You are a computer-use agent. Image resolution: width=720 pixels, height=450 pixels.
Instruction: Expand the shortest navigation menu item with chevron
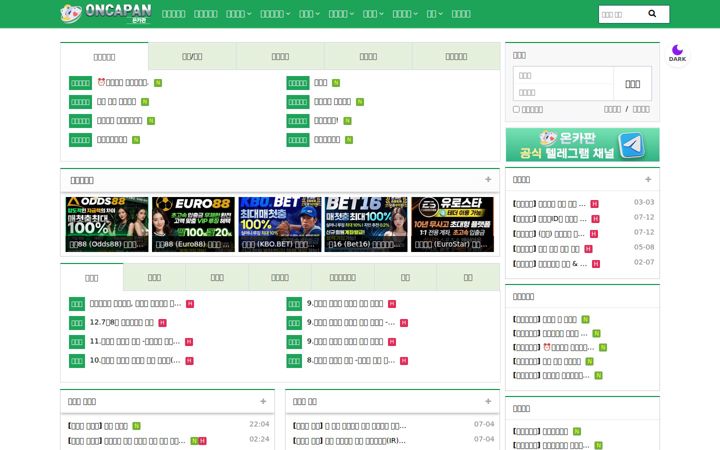pos(434,14)
